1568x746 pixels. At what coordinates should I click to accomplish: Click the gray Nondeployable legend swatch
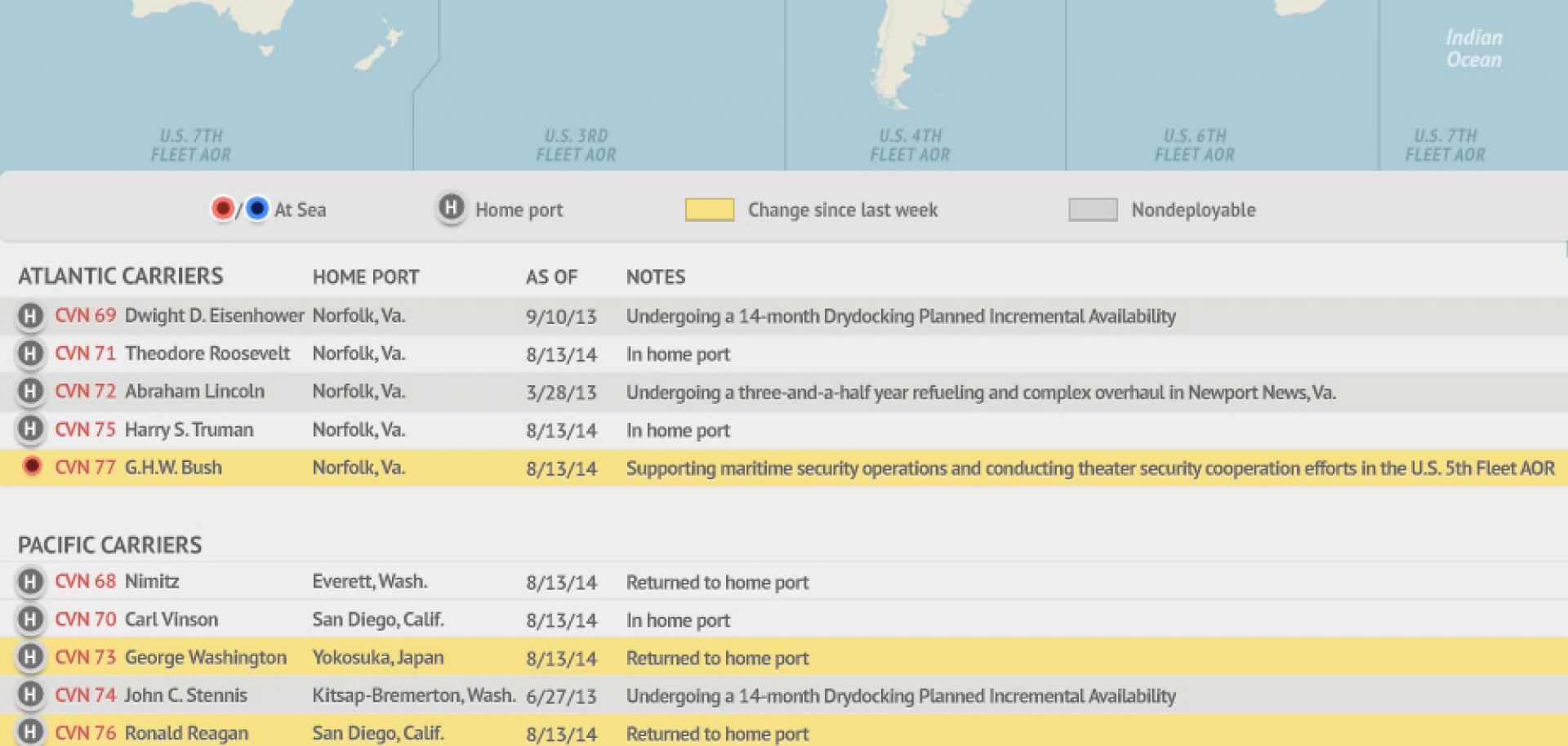[x=1093, y=210]
